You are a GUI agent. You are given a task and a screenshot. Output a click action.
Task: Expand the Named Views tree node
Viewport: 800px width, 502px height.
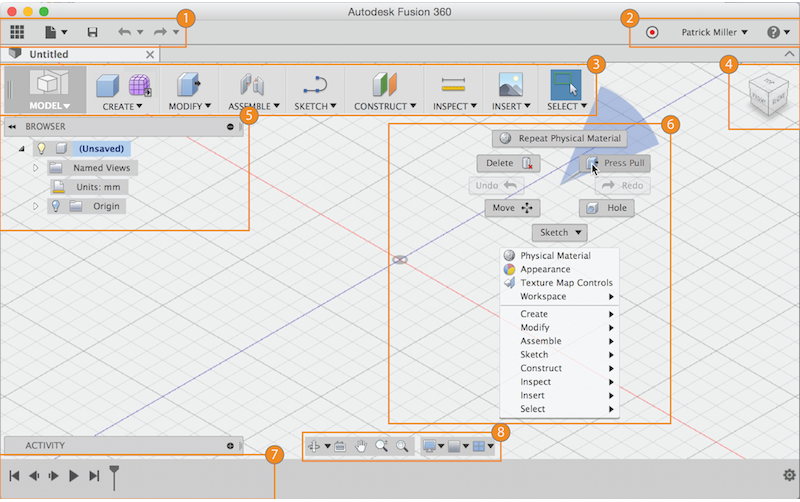click(35, 168)
